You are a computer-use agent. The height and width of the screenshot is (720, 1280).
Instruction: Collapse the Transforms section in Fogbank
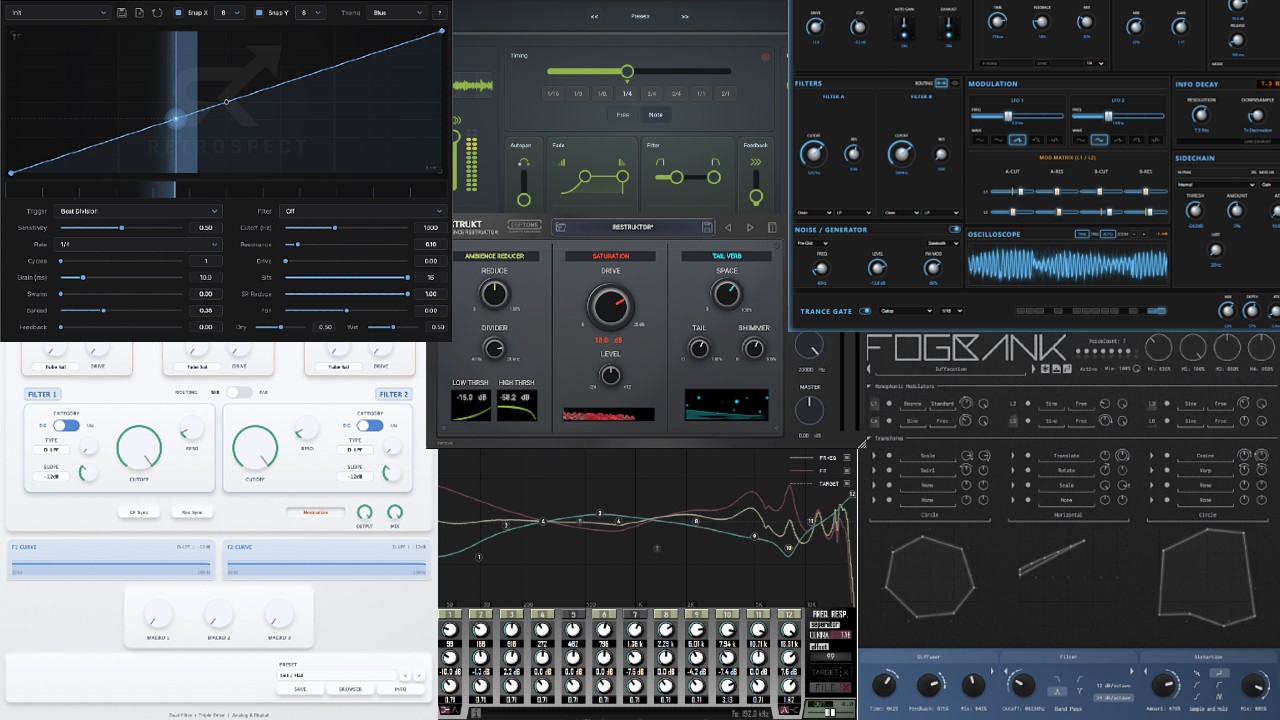point(868,438)
